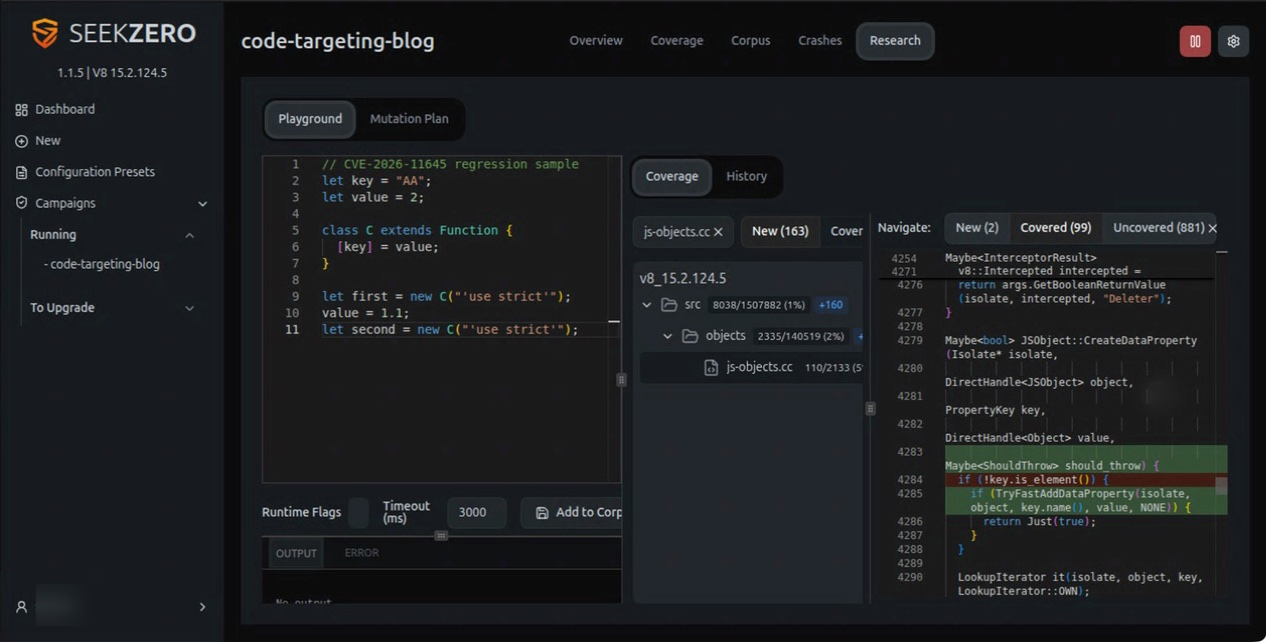This screenshot has height=642, width=1266.
Task: Switch to the Overview tab
Action: point(596,41)
